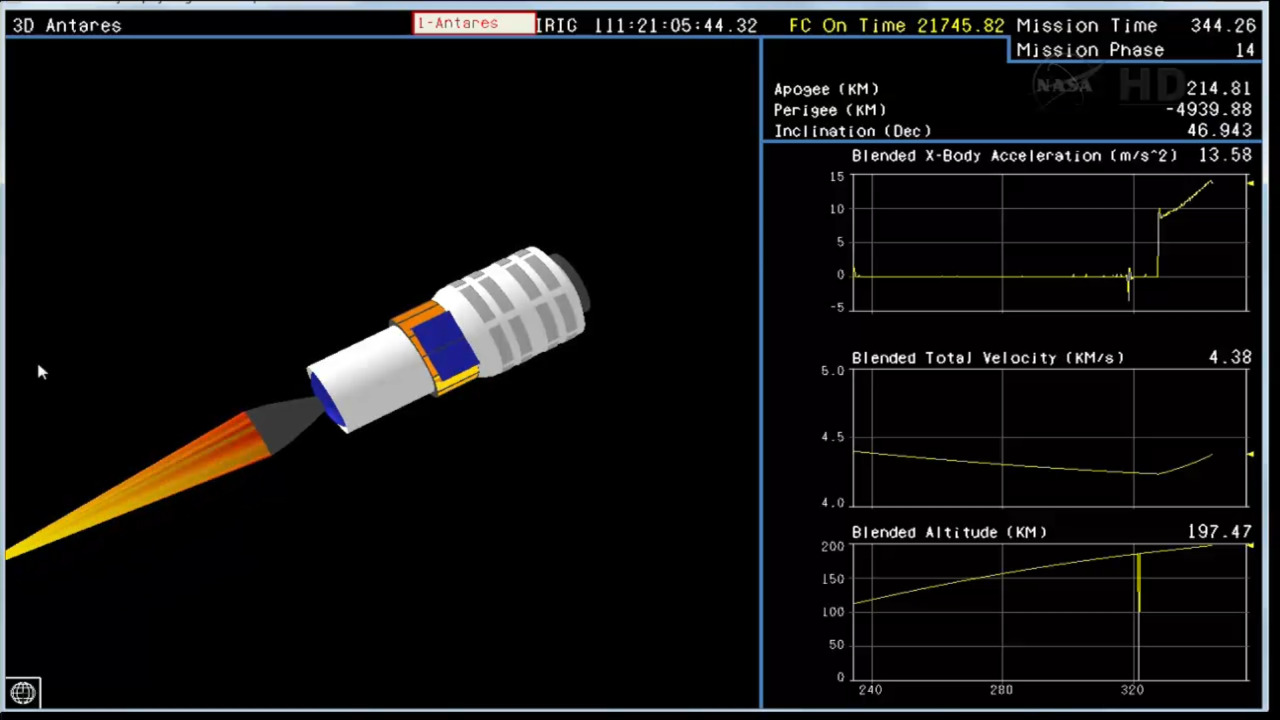Click the Perigee (KM) label

[x=830, y=110]
